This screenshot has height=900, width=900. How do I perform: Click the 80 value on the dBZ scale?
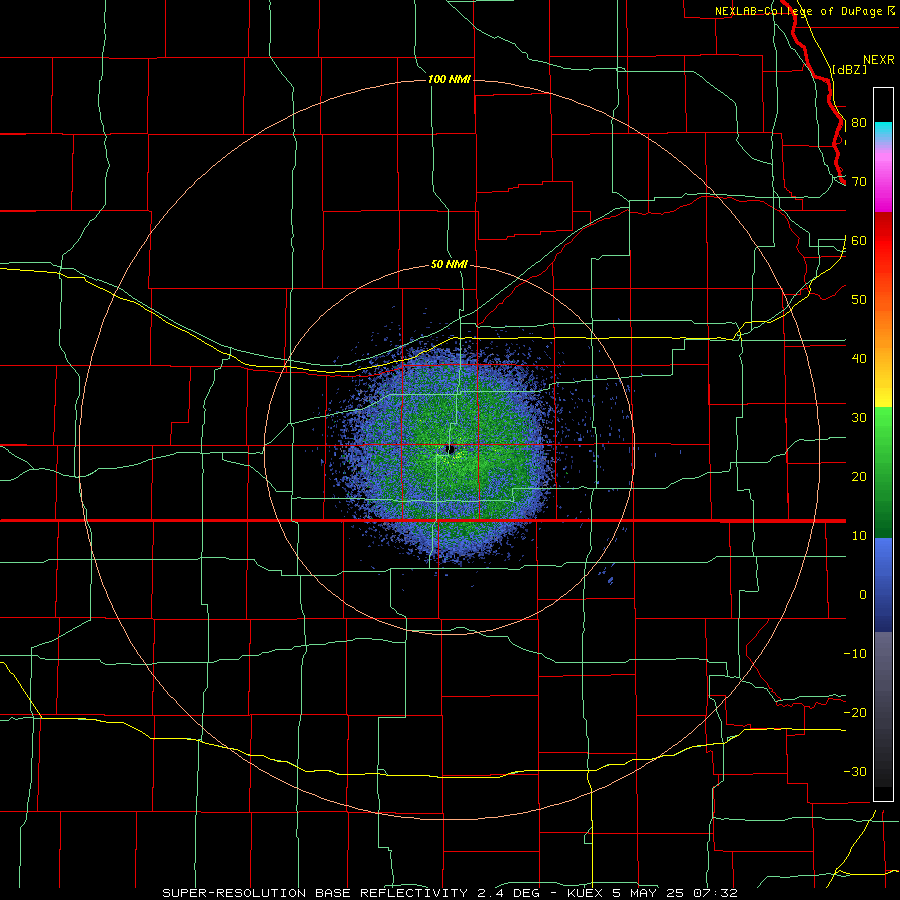[x=859, y=123]
